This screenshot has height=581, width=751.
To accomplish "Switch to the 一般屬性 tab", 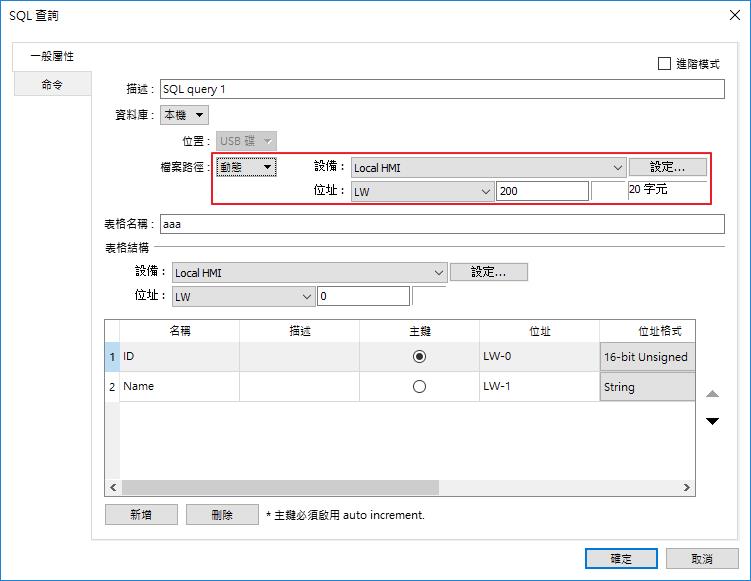I will coord(52,57).
